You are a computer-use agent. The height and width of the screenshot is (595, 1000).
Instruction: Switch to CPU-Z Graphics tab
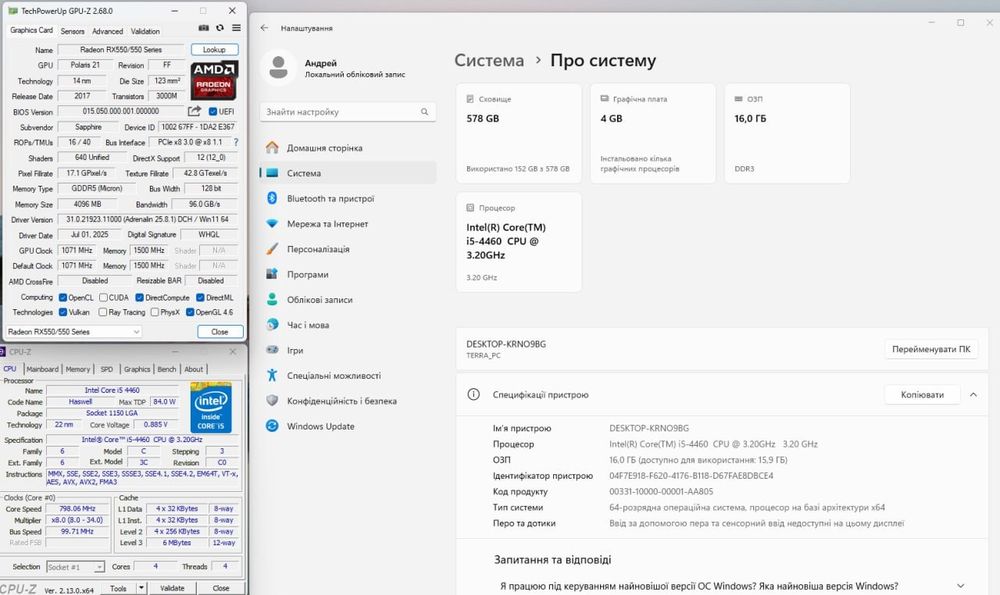pos(137,369)
